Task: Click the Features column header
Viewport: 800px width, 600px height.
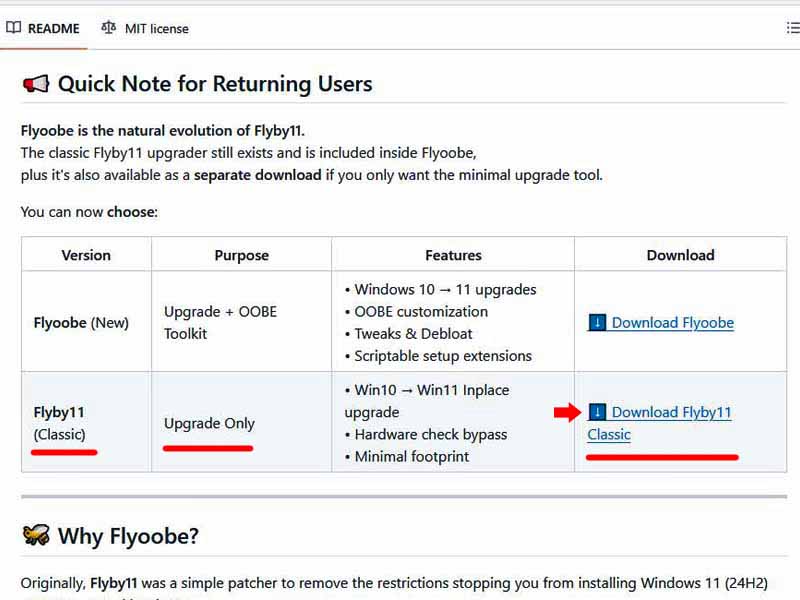Action: (453, 255)
